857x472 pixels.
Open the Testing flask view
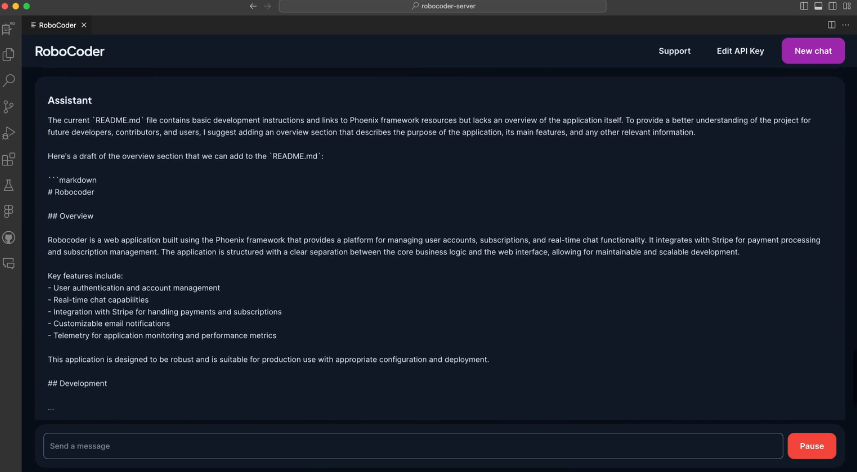[8, 186]
